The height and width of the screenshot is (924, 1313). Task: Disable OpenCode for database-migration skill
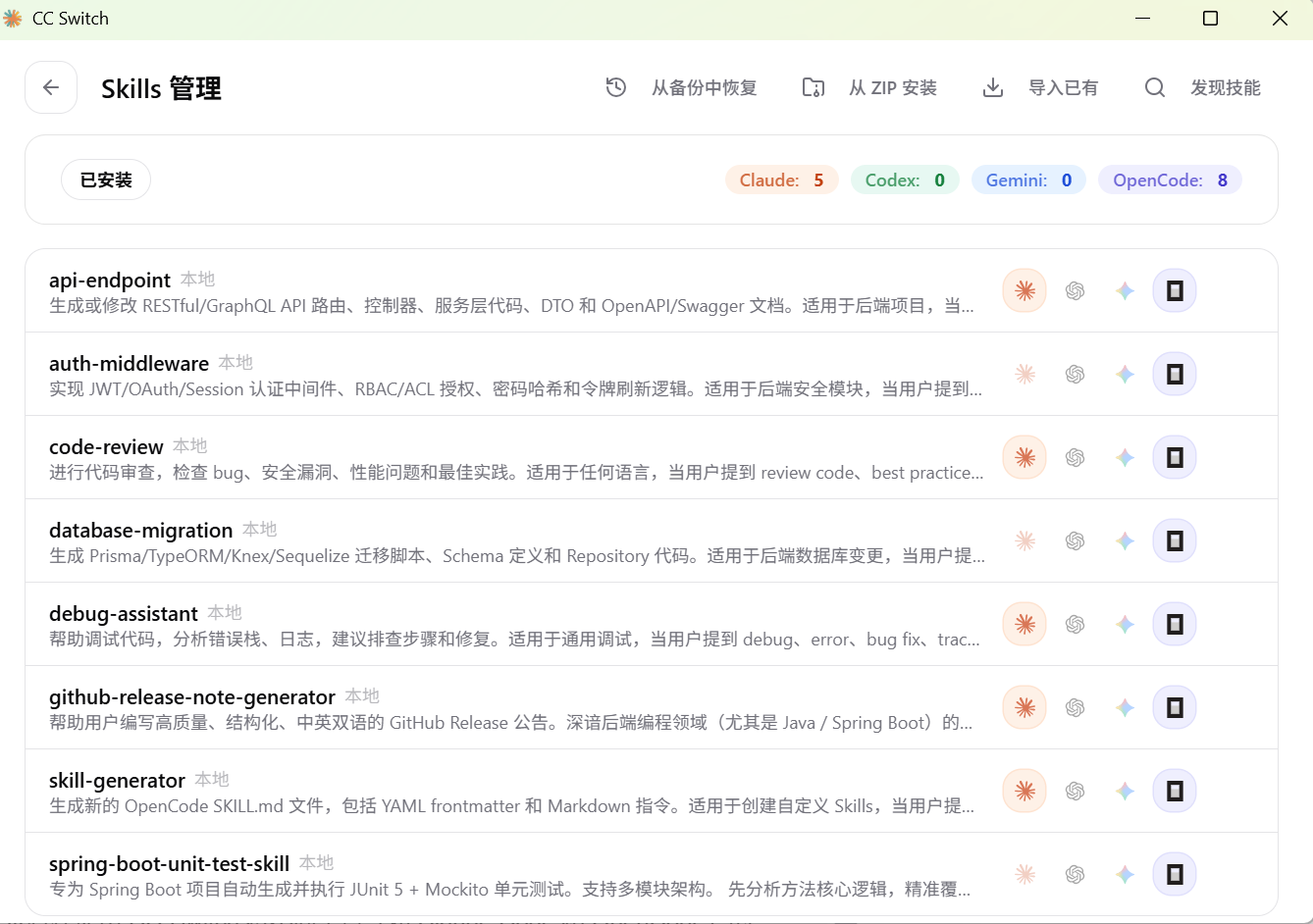[x=1175, y=540]
